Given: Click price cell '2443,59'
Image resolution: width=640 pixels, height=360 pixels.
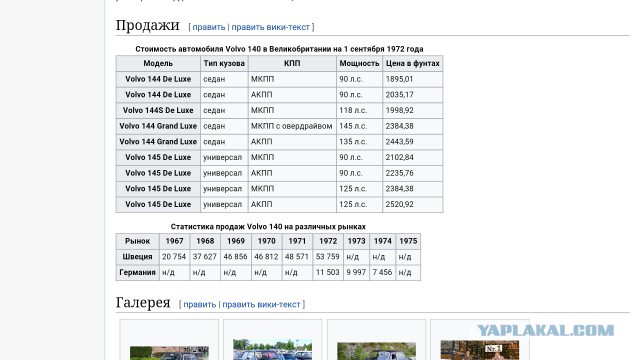Looking at the screenshot, I should click(x=413, y=142).
